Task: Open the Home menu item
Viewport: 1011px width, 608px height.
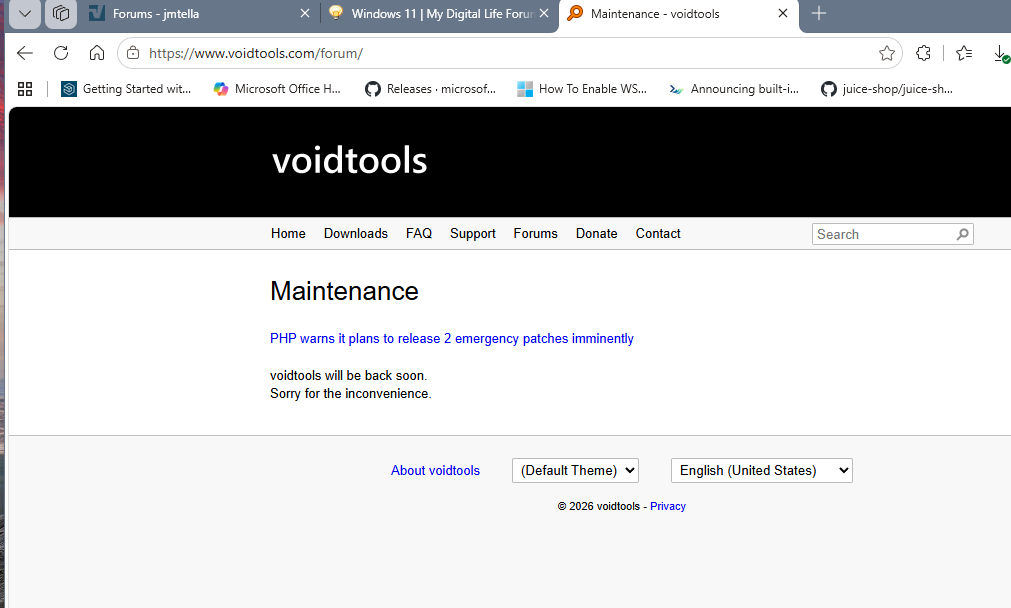Action: click(288, 233)
